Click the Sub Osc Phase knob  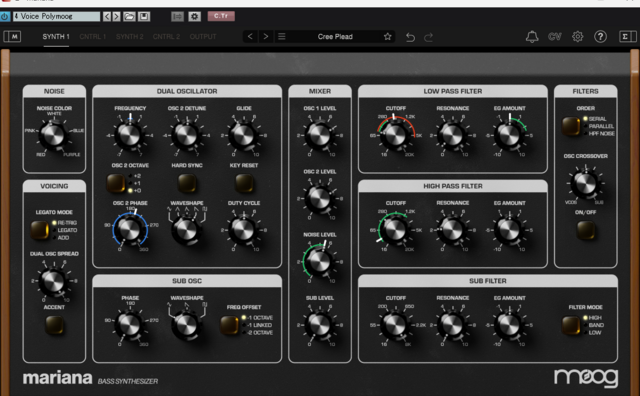coord(129,325)
